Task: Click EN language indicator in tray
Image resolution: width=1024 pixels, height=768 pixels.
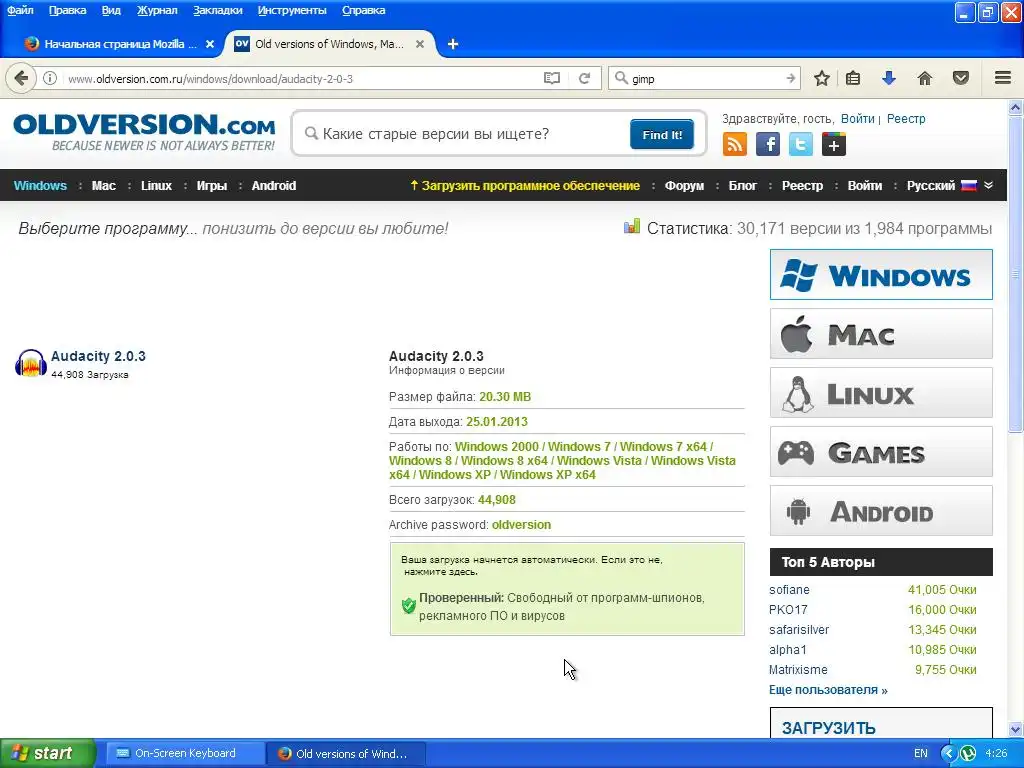Action: click(x=921, y=753)
